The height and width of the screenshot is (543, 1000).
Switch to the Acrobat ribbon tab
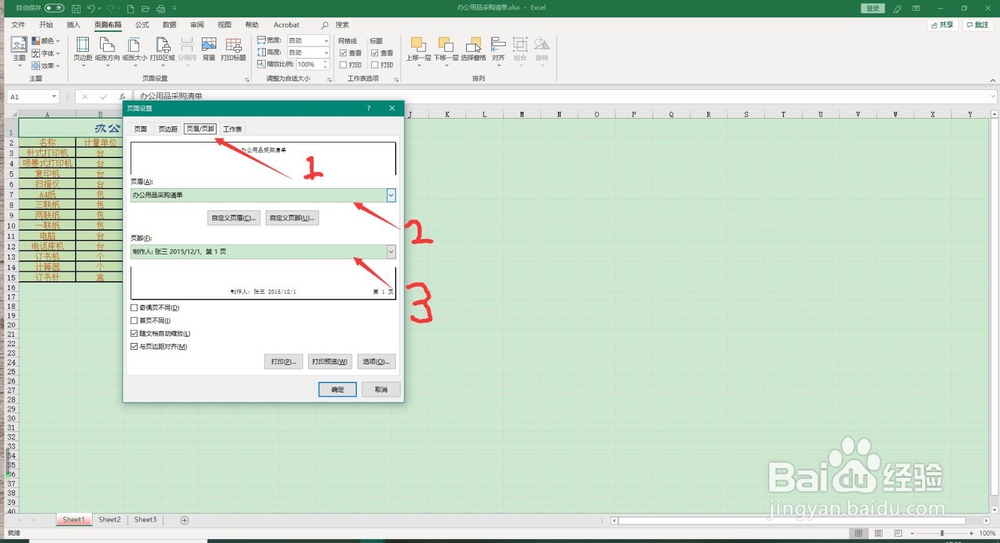pyautogui.click(x=286, y=25)
